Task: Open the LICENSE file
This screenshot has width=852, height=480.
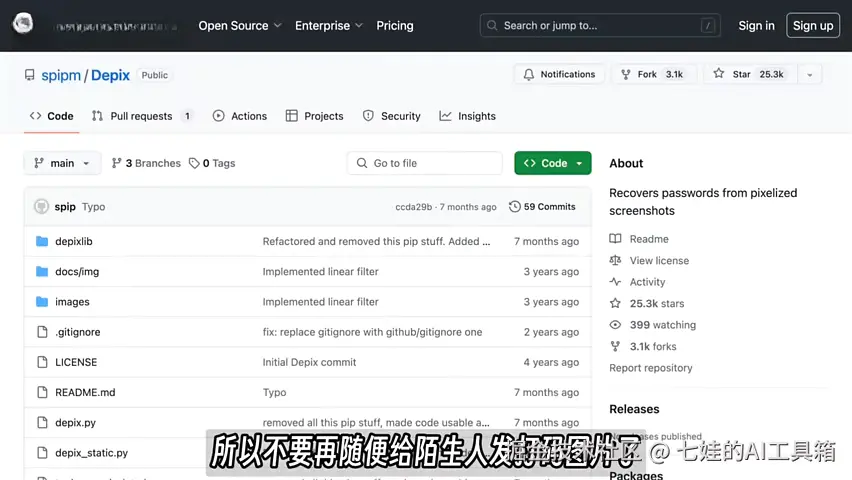Action: tap(76, 362)
